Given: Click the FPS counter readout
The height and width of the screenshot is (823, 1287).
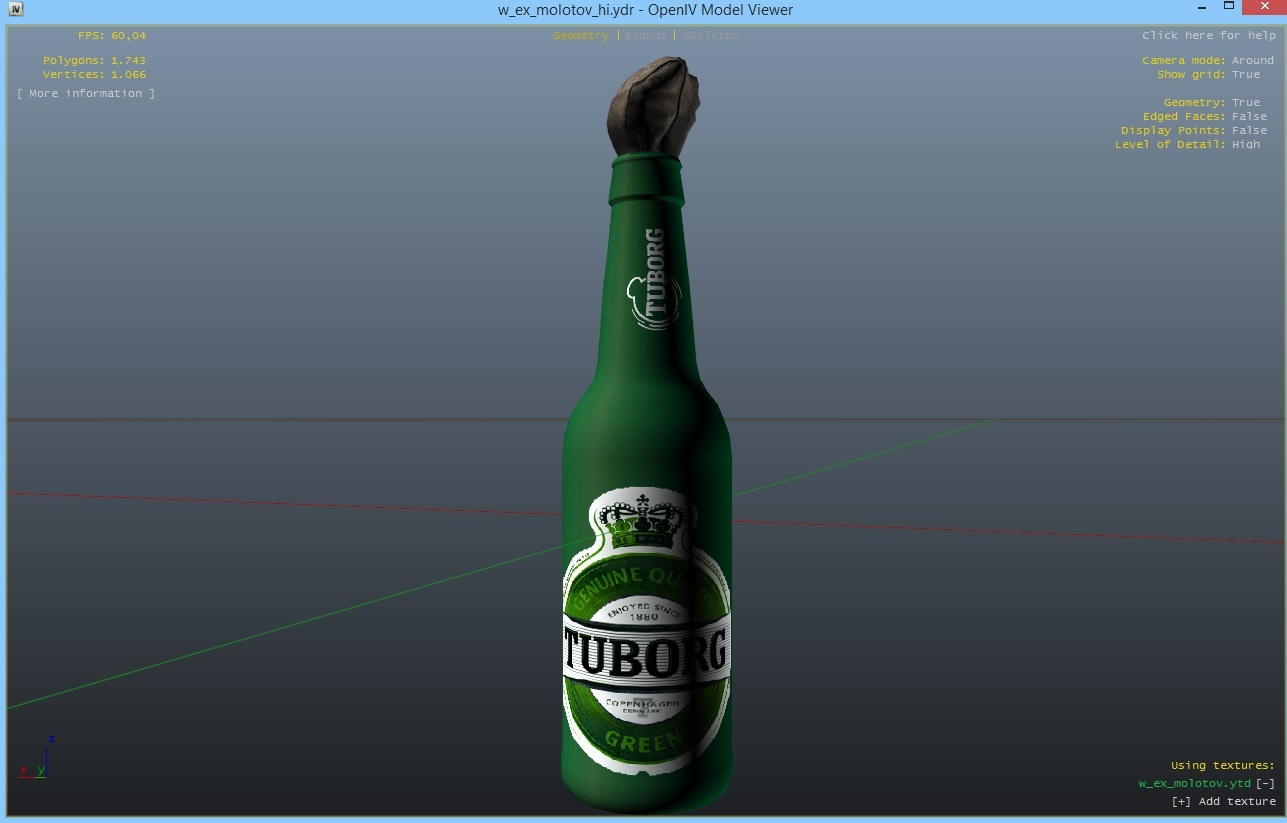Looking at the screenshot, I should click(x=112, y=35).
